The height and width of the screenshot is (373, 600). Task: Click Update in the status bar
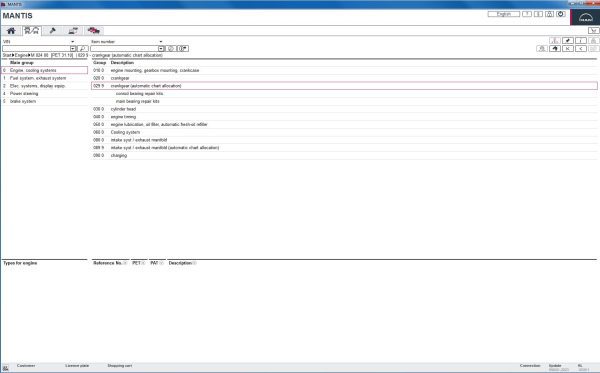tap(555, 366)
